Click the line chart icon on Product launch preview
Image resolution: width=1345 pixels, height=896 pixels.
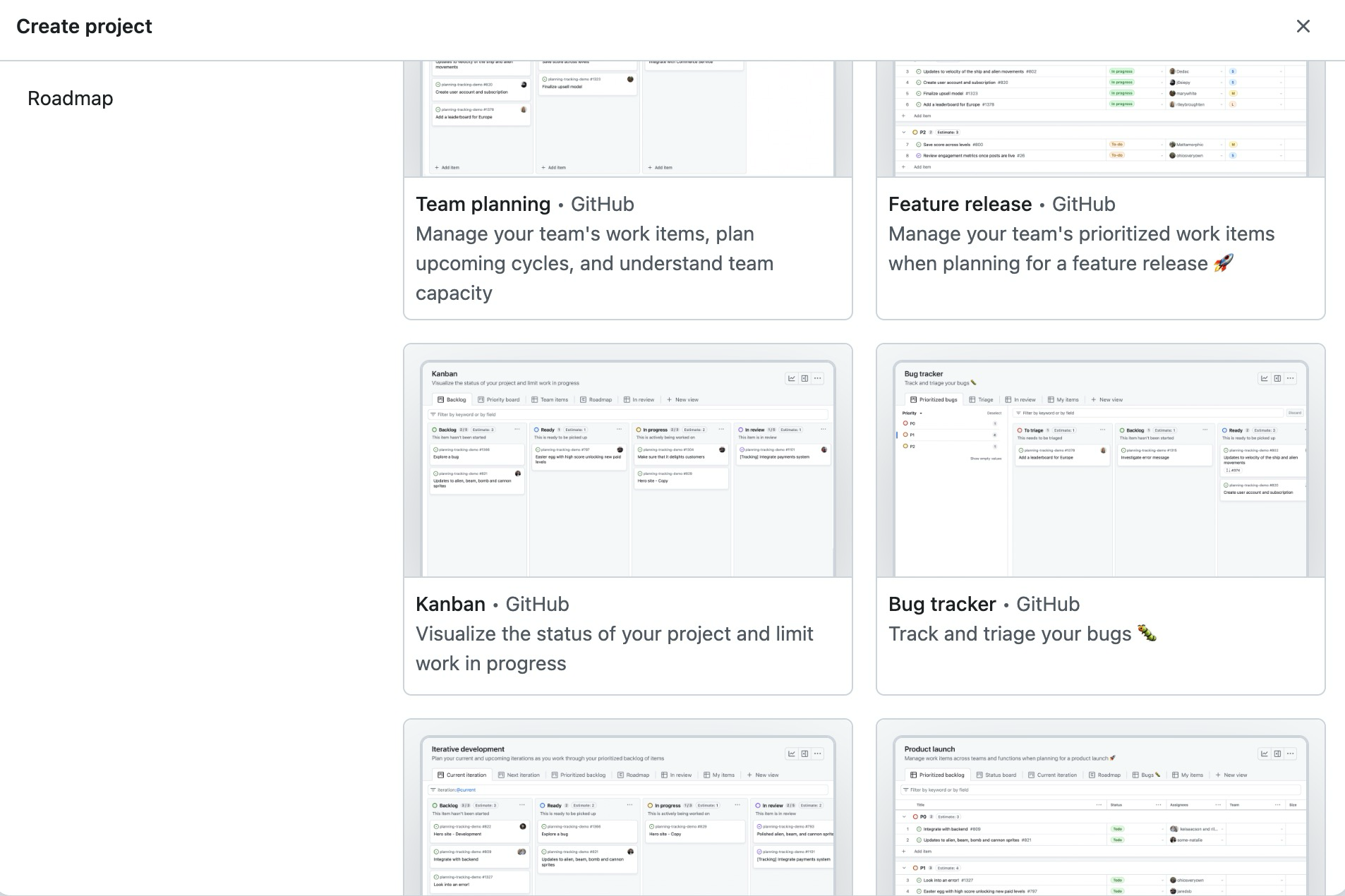tap(1263, 753)
